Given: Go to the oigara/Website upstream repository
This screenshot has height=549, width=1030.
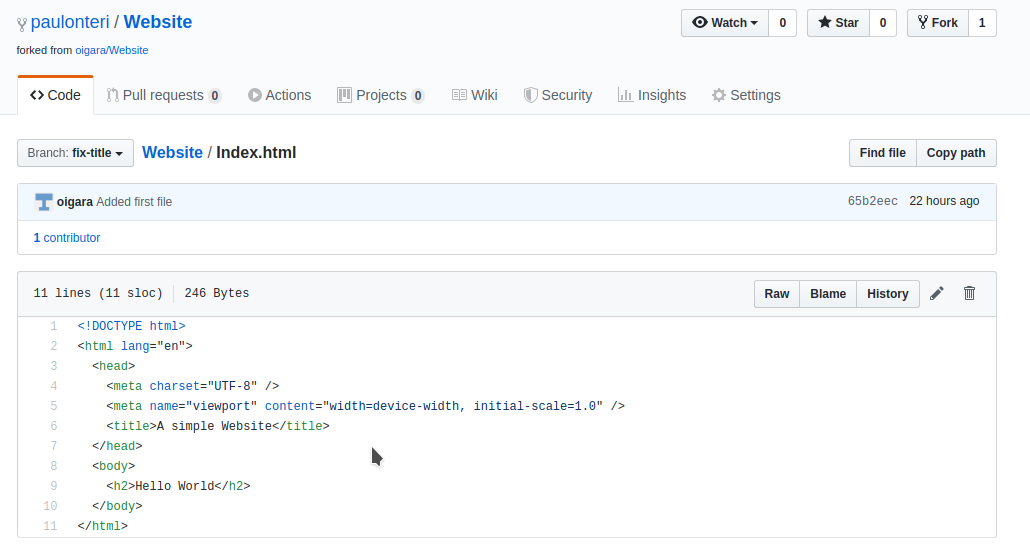Looking at the screenshot, I should click(x=112, y=50).
